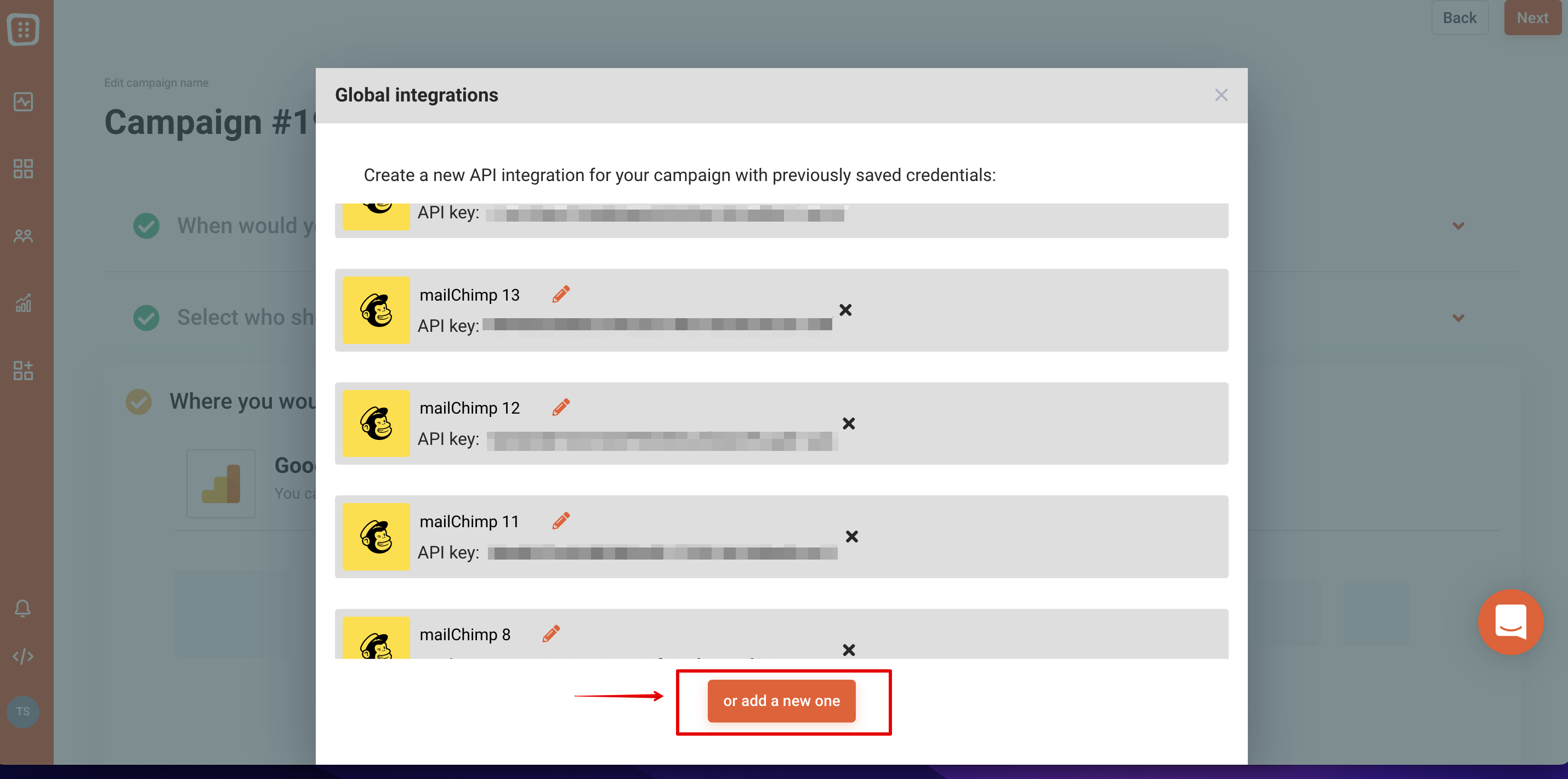Screen dimensions: 1568x779
Task: Expand the 'When would y...' section chevron
Action: (x=1458, y=226)
